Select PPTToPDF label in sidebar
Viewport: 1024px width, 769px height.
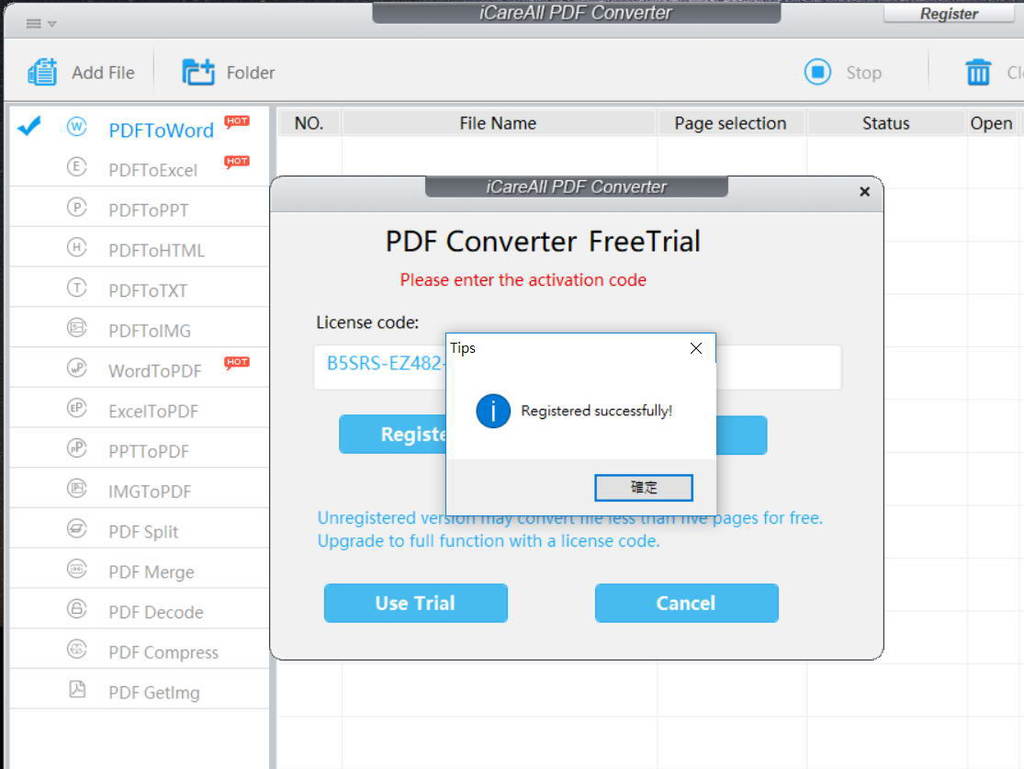[x=148, y=452]
